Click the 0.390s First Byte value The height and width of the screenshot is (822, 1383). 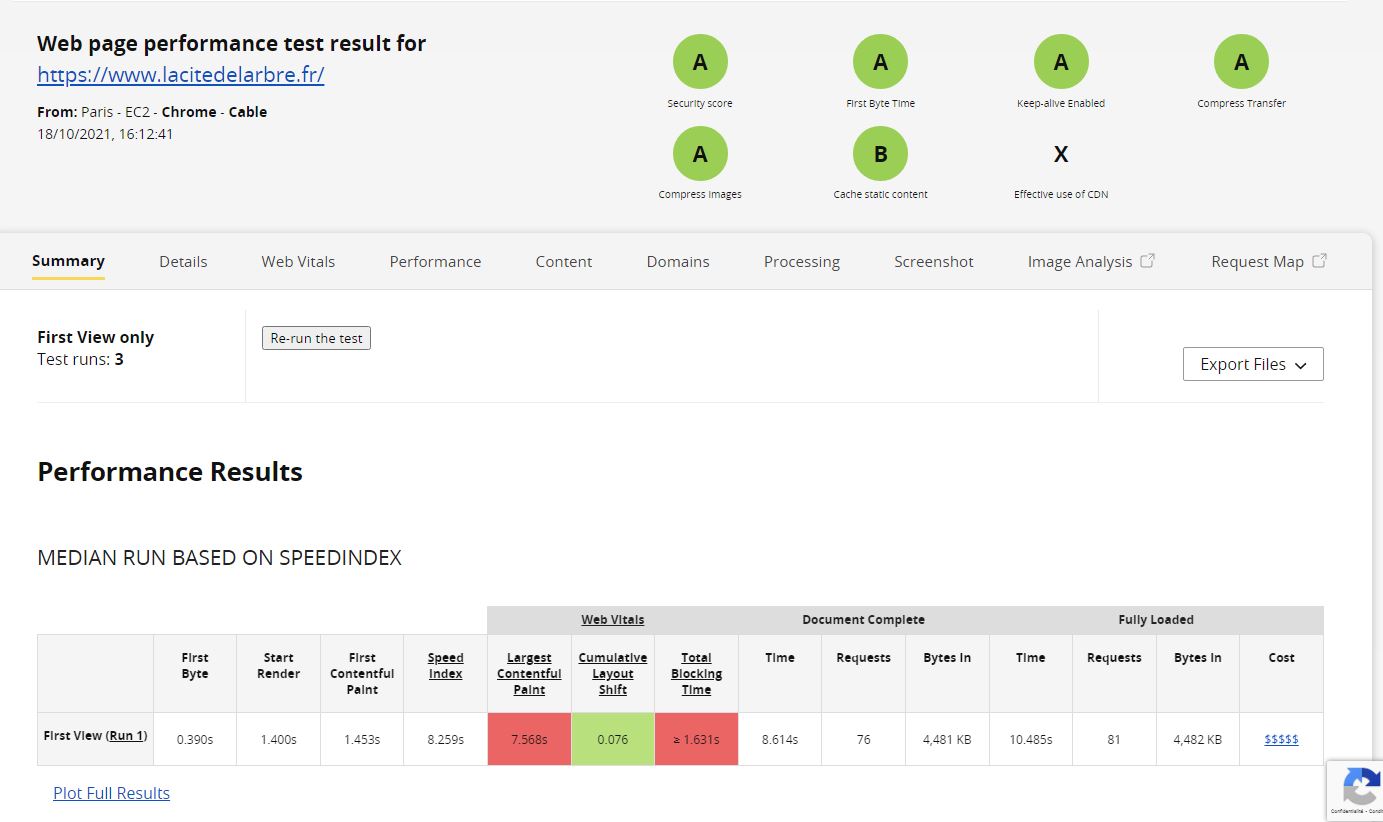point(195,740)
